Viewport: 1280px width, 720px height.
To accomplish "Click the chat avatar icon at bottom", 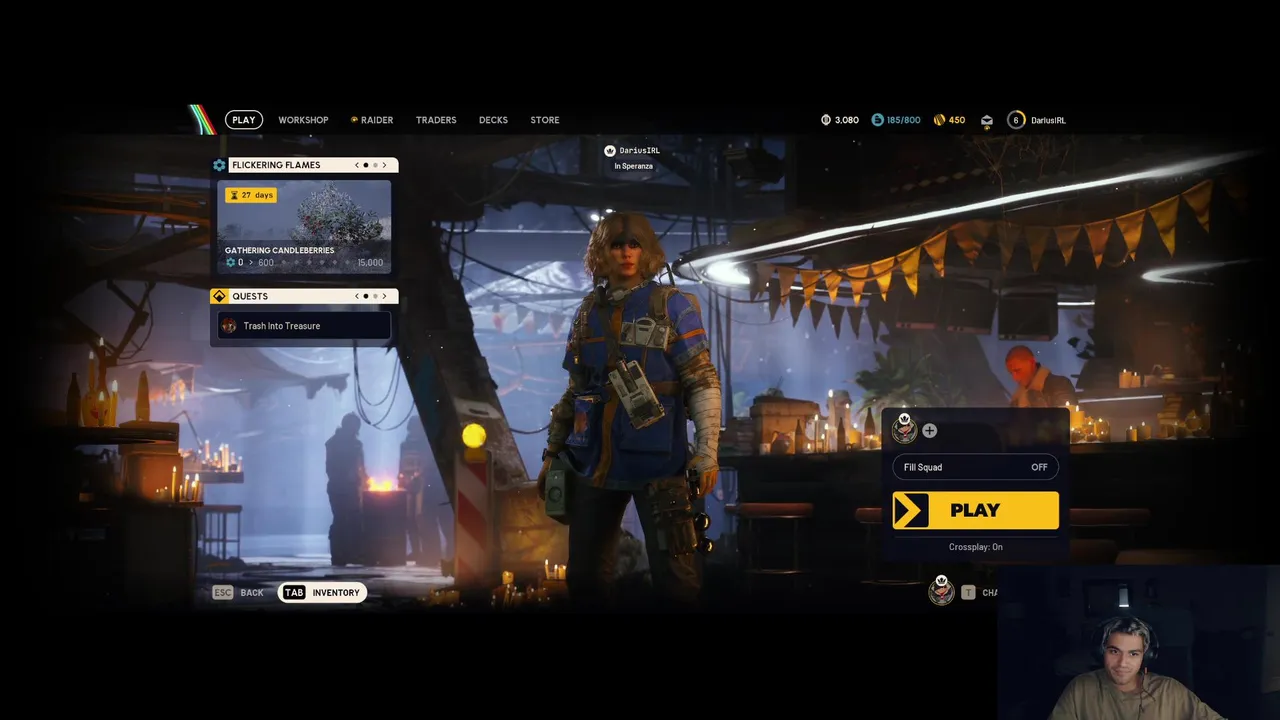I will [941, 591].
